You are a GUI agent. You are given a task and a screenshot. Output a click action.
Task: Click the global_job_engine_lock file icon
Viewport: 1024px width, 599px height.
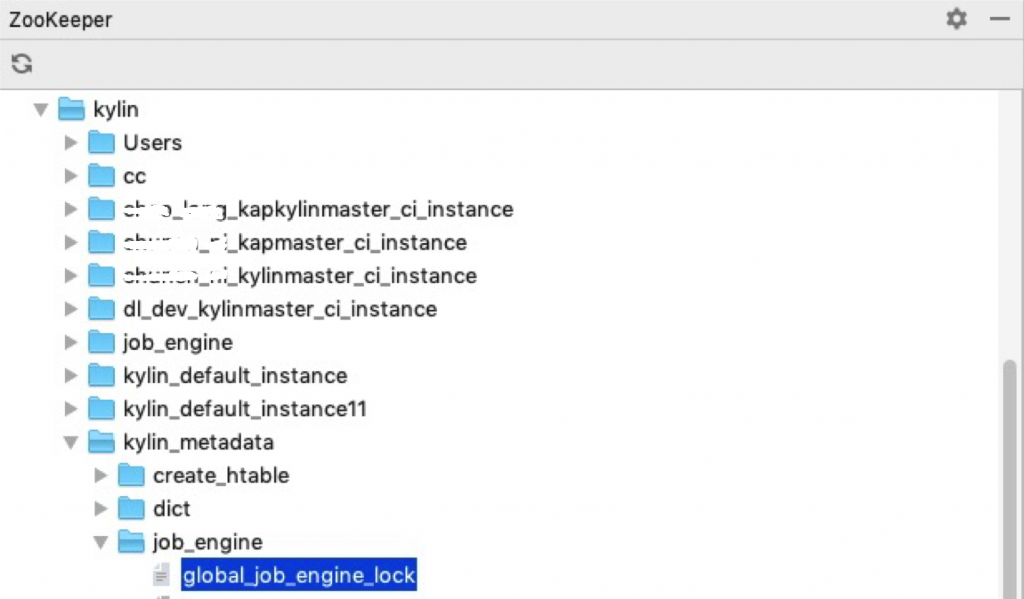click(161, 575)
